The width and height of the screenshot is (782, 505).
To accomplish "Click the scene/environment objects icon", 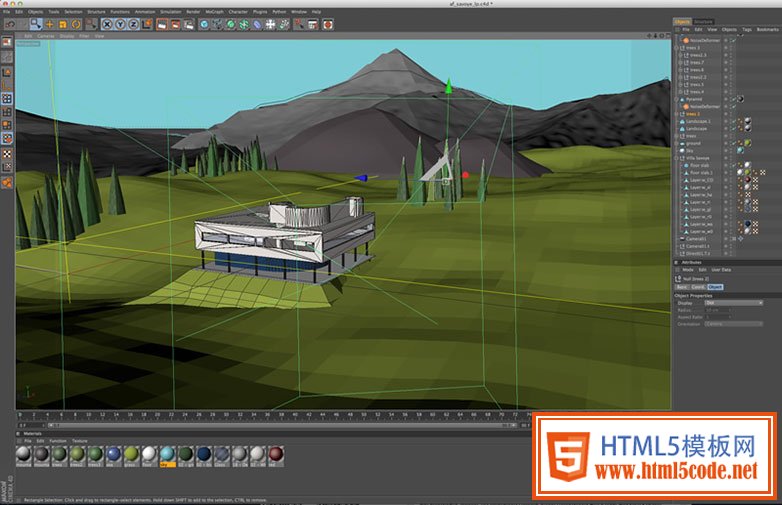I will pyautogui.click(x=270, y=24).
